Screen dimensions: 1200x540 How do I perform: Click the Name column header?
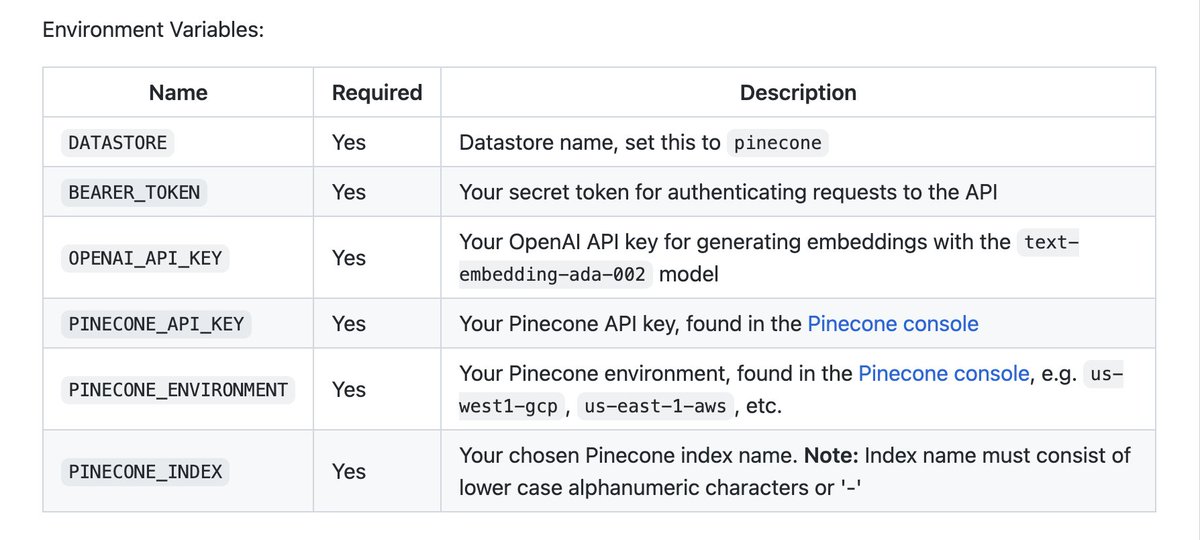(178, 93)
